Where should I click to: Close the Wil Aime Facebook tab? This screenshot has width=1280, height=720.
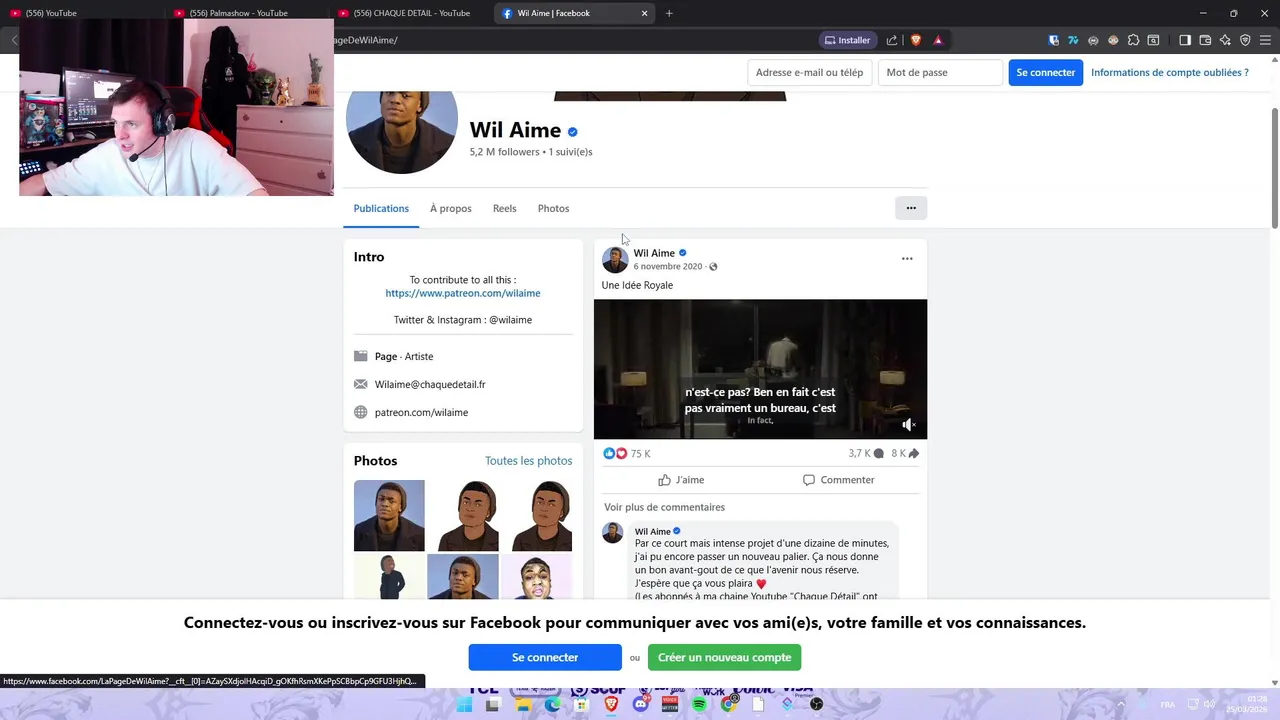point(644,13)
